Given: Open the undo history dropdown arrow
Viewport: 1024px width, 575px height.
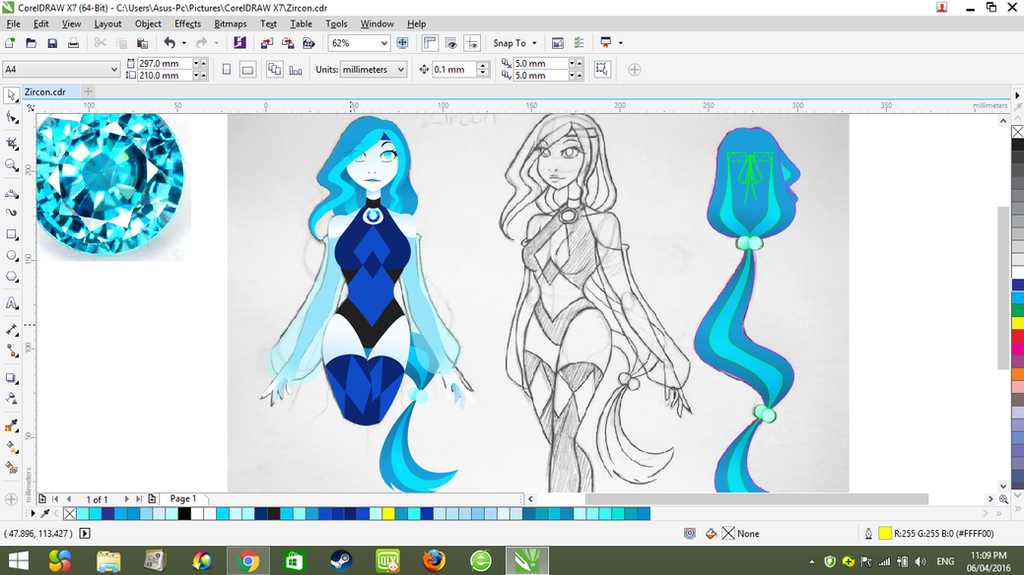Looking at the screenshot, I should 184,43.
